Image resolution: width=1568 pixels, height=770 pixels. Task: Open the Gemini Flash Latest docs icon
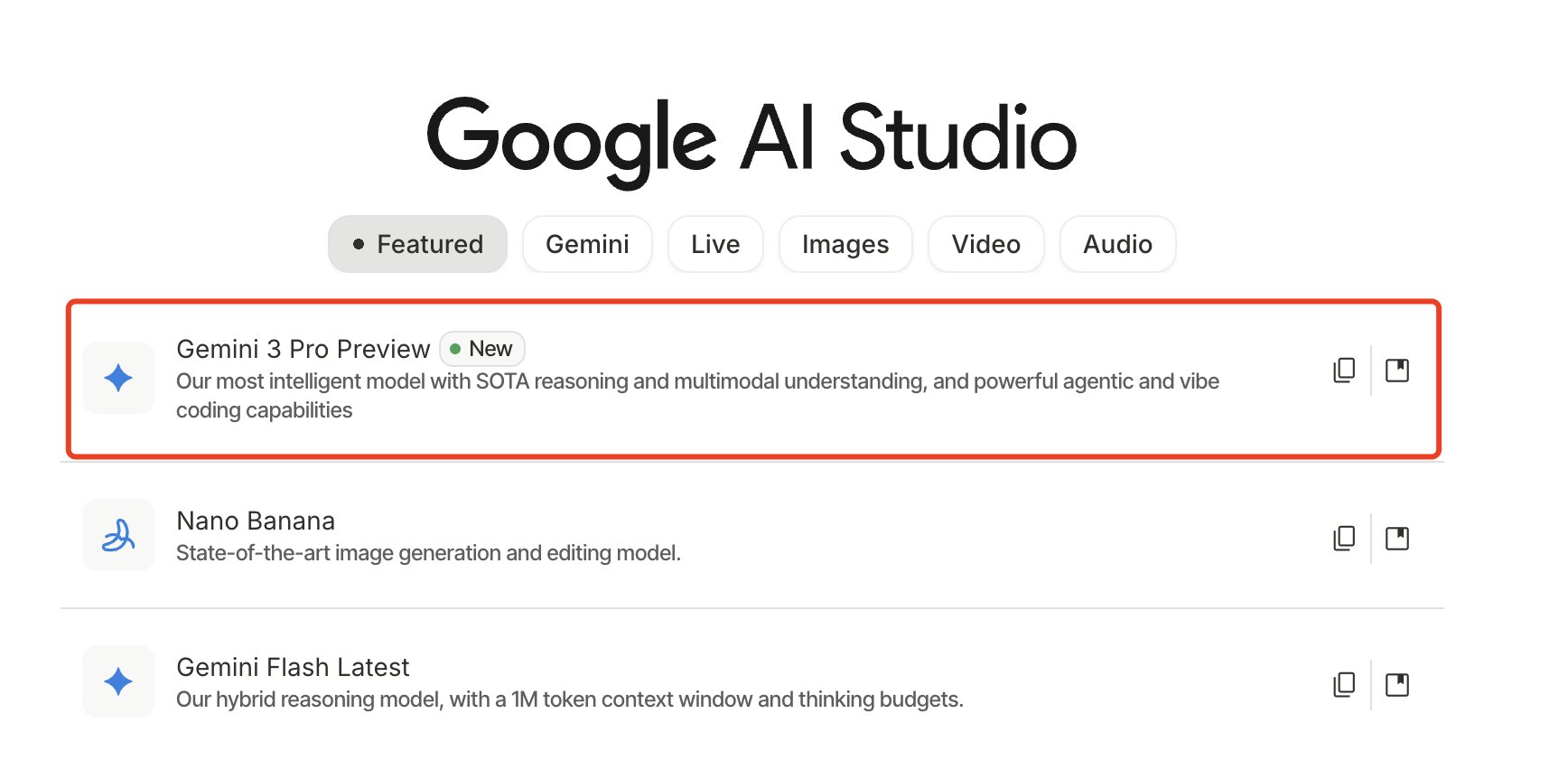point(1397,685)
